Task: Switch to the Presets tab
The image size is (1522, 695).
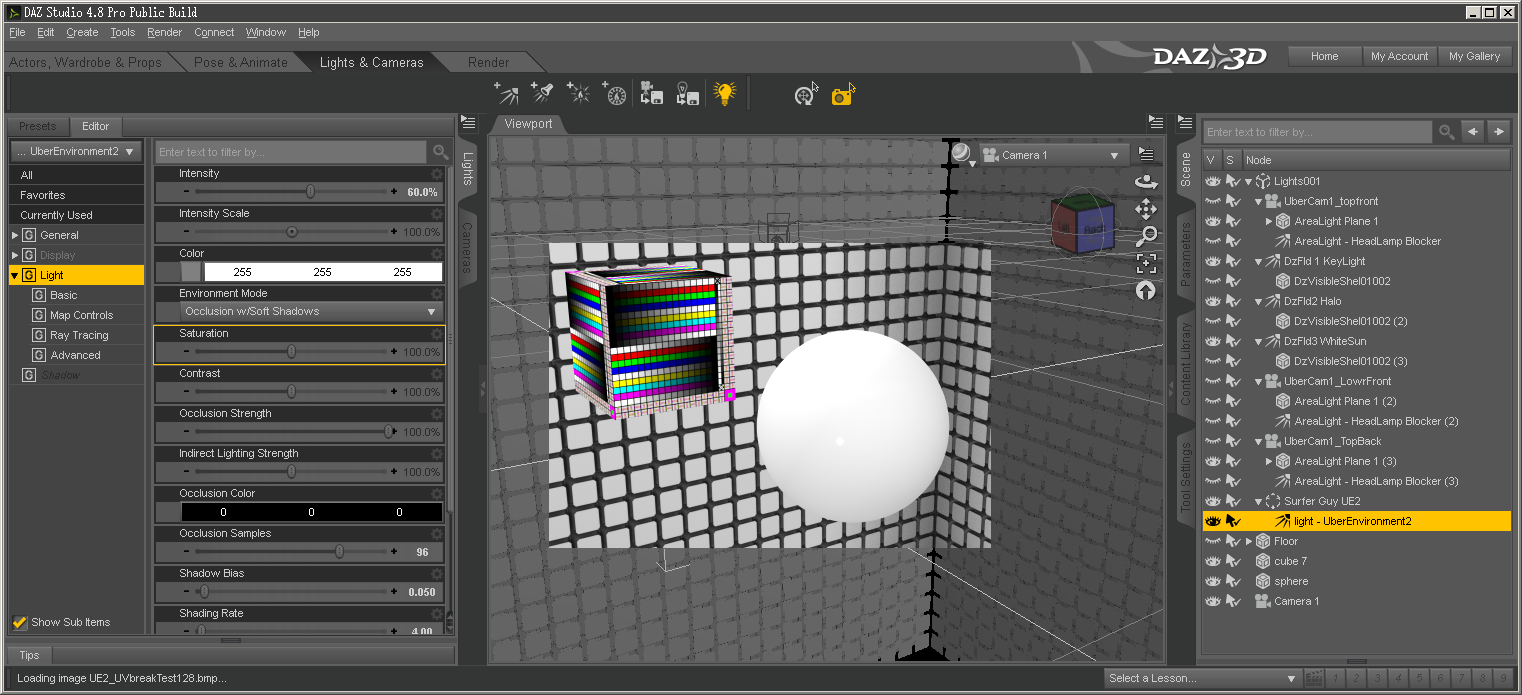Action: [x=38, y=126]
